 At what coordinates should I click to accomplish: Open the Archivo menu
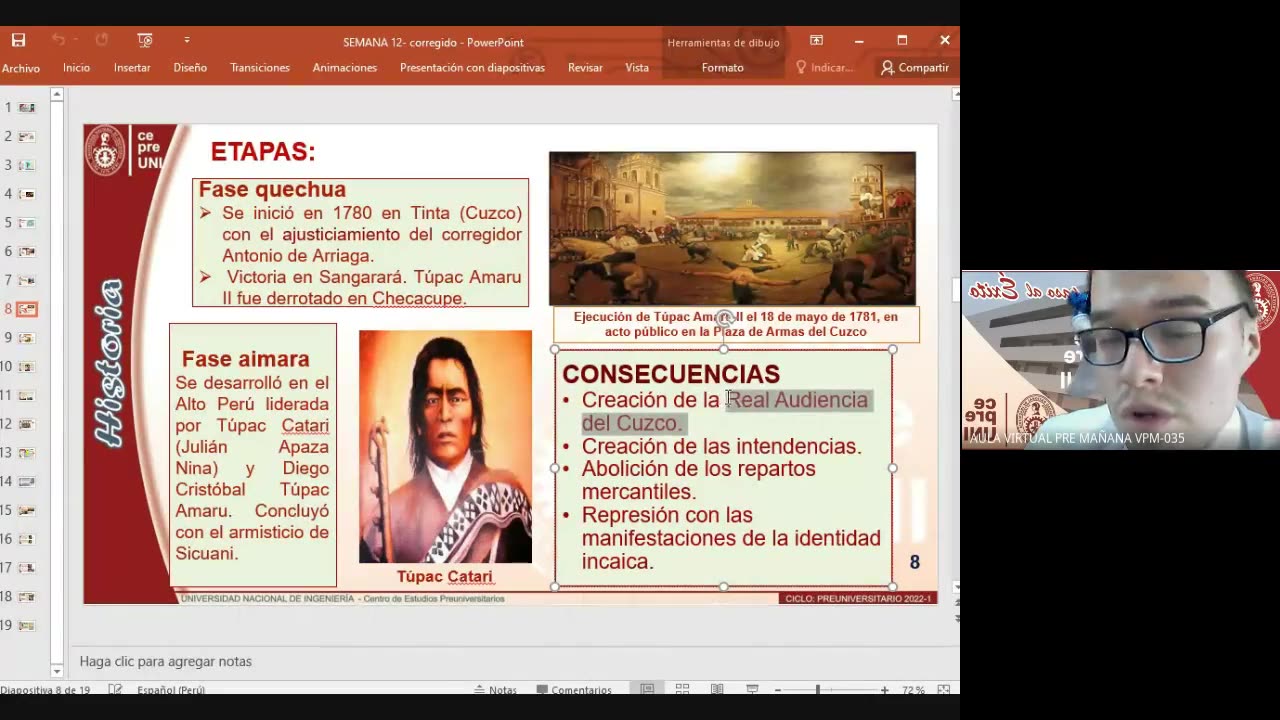pos(20,68)
